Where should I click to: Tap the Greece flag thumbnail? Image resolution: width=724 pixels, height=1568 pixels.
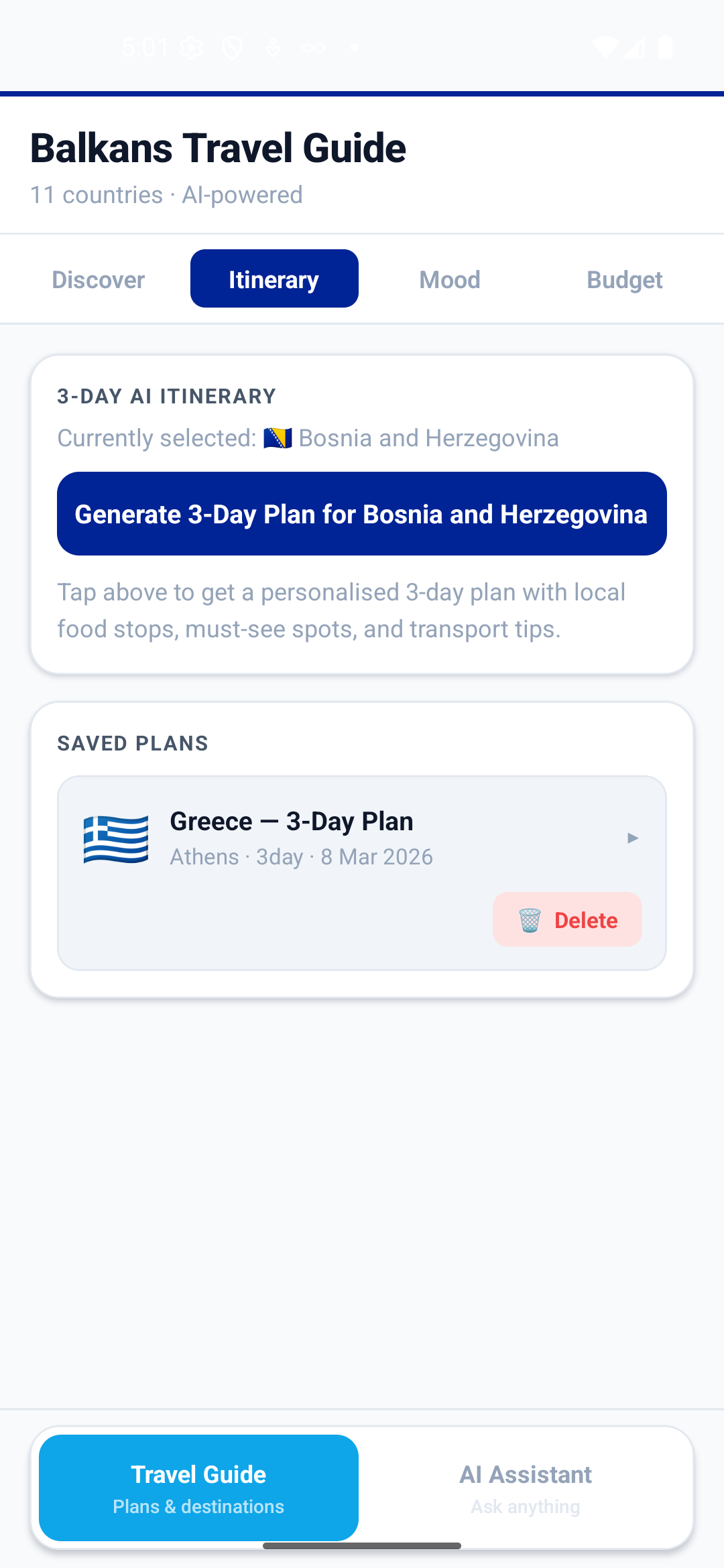click(115, 838)
